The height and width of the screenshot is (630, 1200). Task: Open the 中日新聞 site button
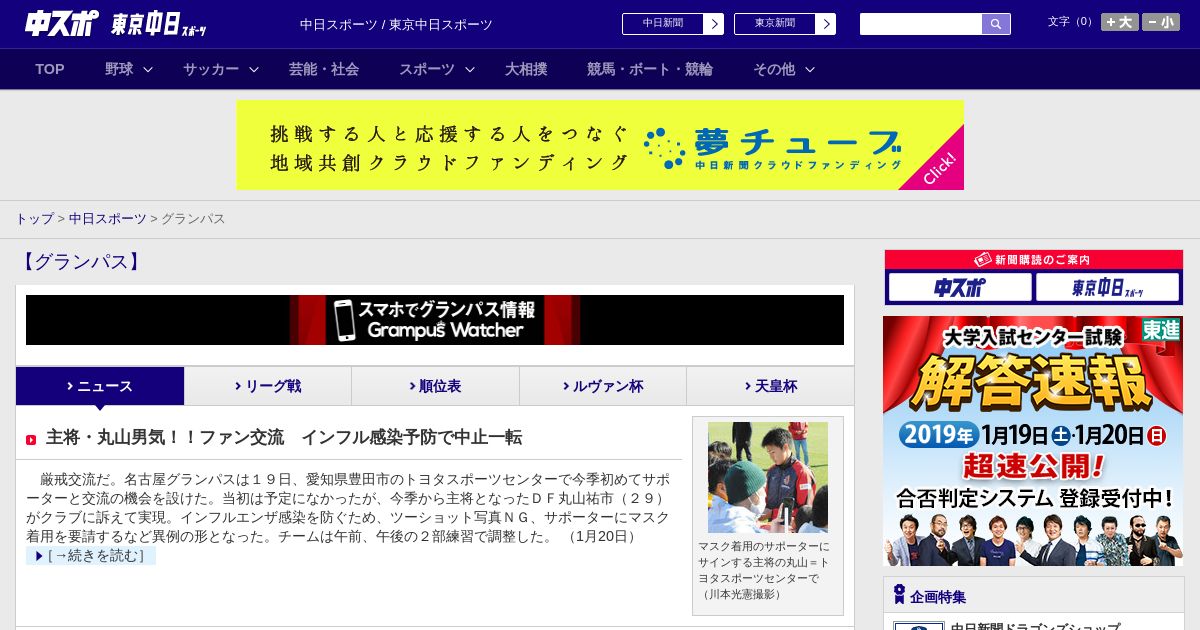[662, 24]
